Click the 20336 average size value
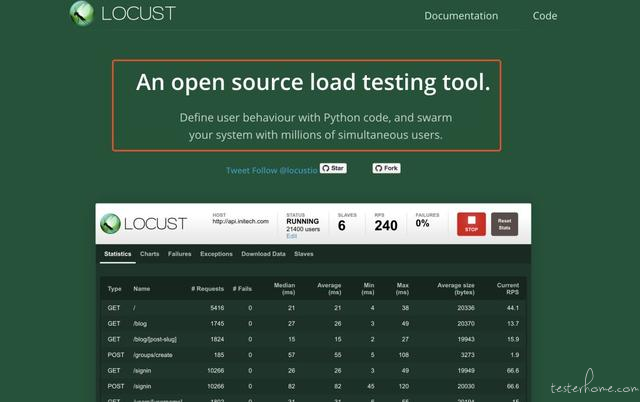The height and width of the screenshot is (402, 640). pyautogui.click(x=466, y=308)
